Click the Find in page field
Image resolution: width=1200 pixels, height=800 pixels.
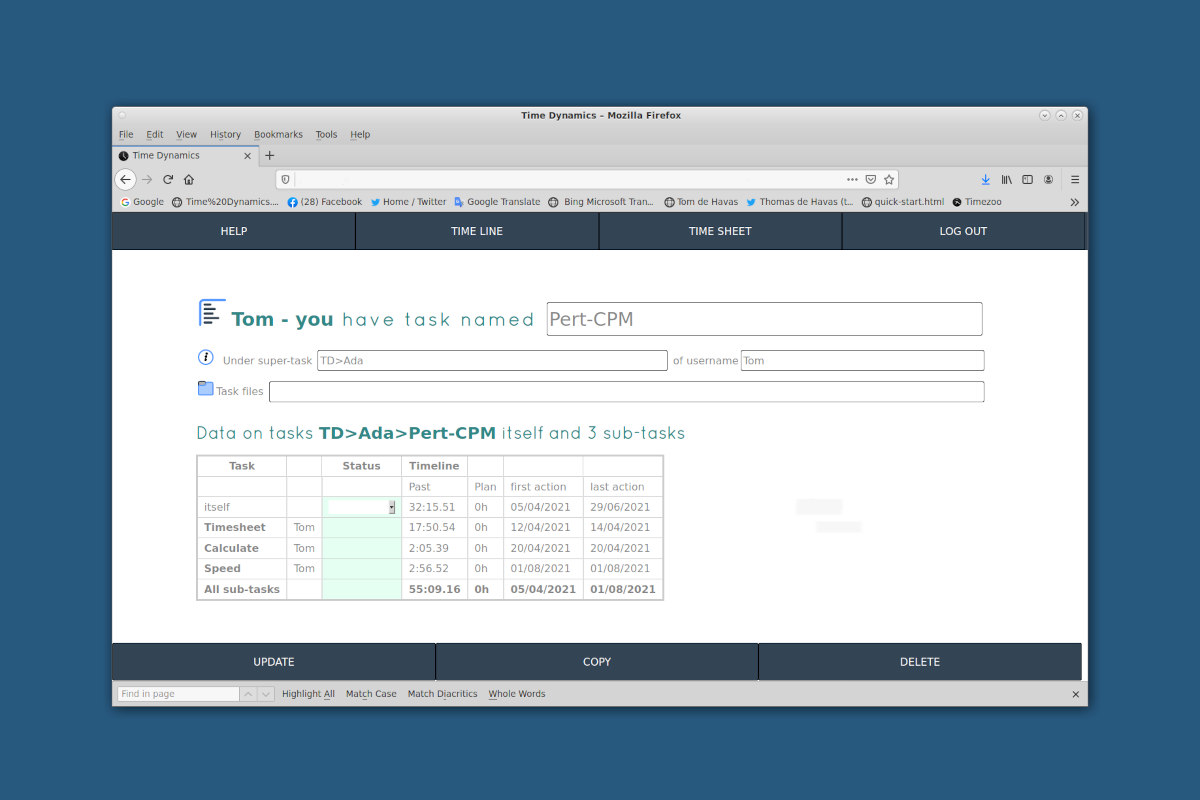(178, 694)
